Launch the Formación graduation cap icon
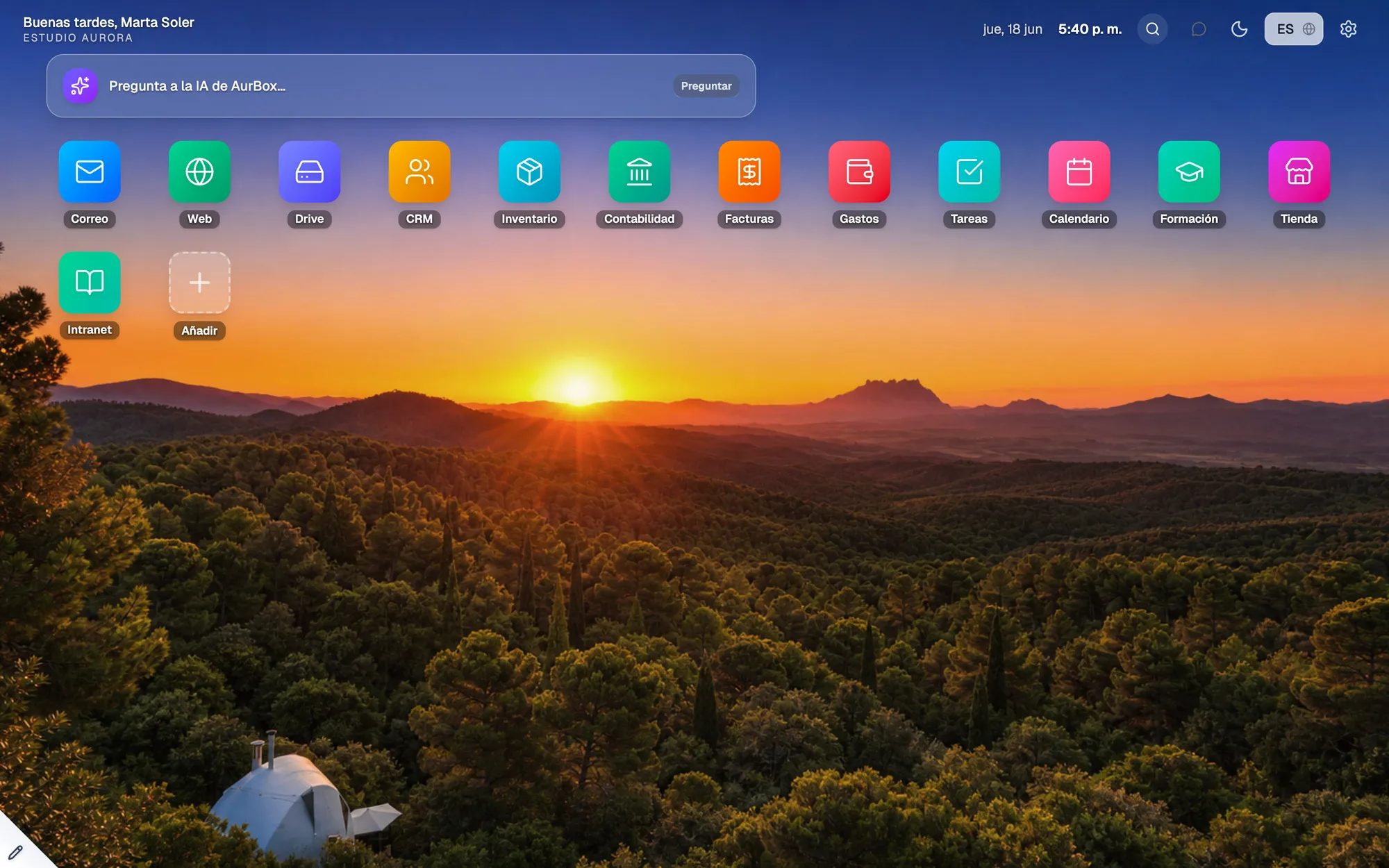Screen dimensions: 1389x868 click(1189, 172)
